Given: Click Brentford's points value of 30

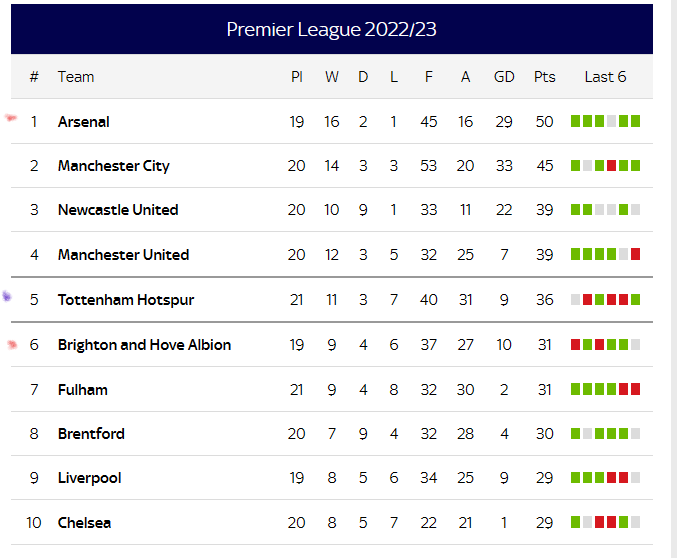Looking at the screenshot, I should point(544,434).
